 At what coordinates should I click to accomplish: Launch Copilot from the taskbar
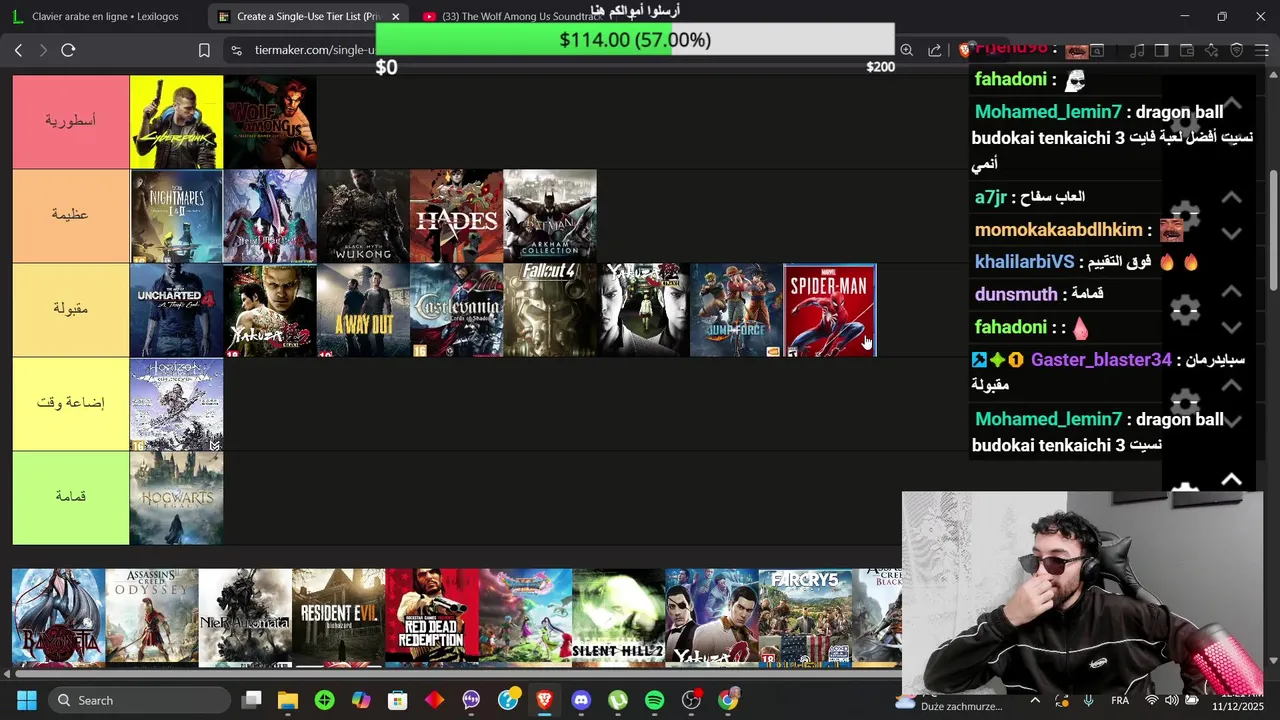pos(361,700)
